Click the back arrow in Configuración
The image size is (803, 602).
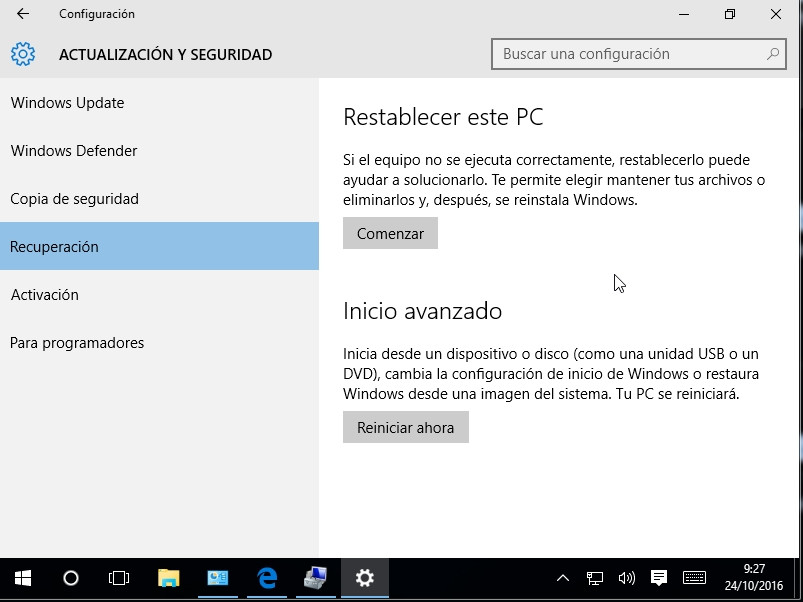(23, 14)
